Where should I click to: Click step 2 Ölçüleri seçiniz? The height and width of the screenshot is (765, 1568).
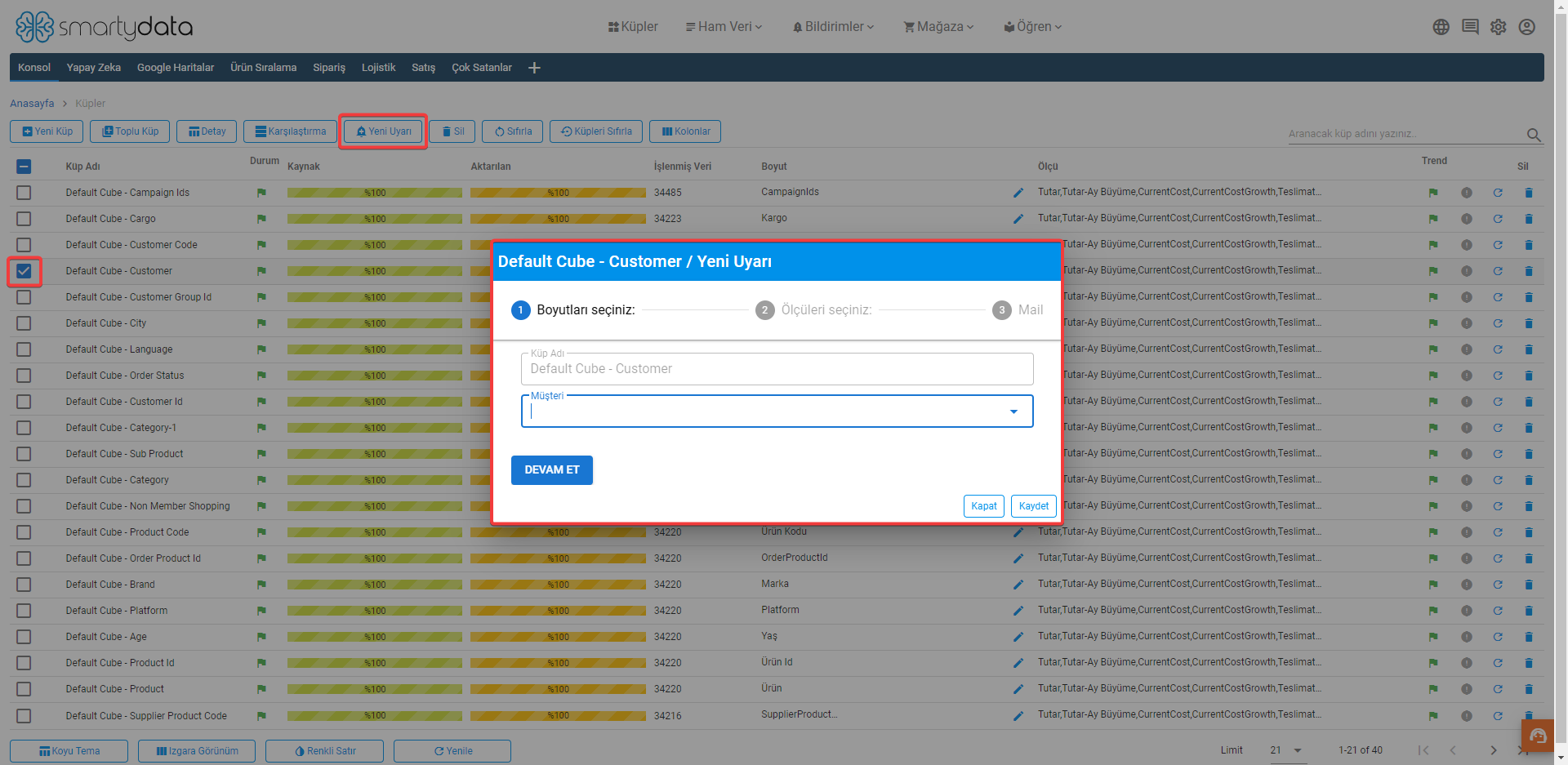pos(814,310)
